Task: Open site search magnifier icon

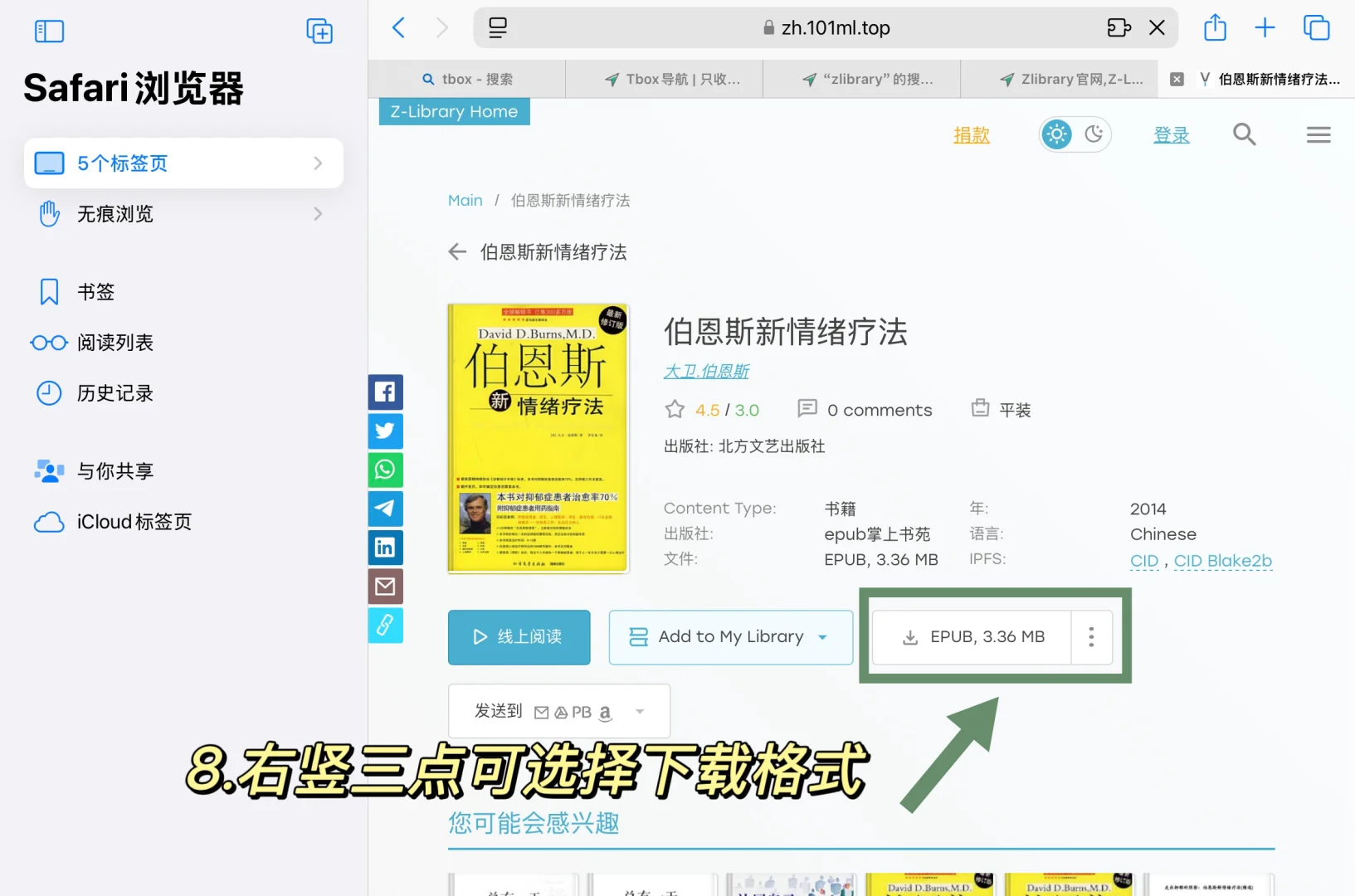Action: pyautogui.click(x=1244, y=134)
